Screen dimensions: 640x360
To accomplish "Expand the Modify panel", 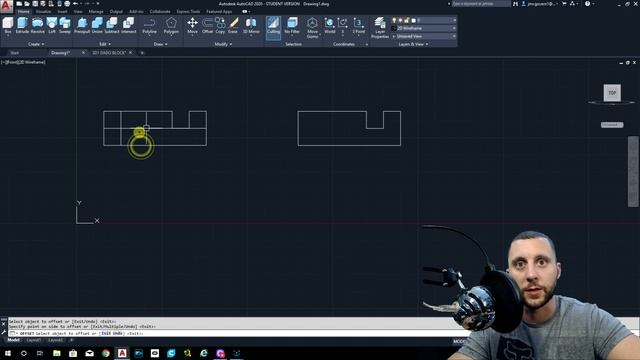I will [223, 44].
